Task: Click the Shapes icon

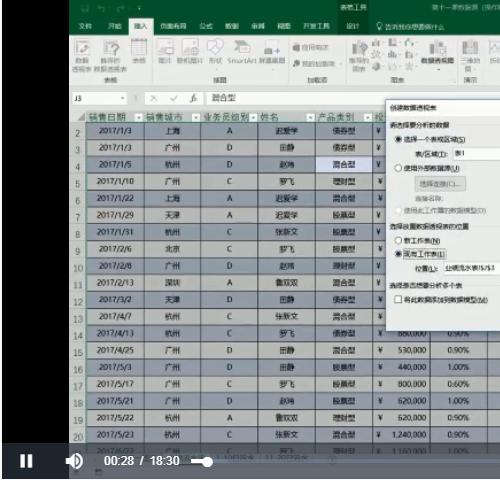Action: pos(215,51)
